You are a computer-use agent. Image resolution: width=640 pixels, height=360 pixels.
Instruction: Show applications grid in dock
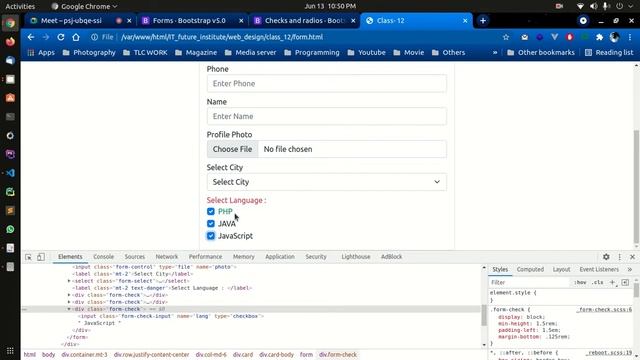click(x=10, y=351)
